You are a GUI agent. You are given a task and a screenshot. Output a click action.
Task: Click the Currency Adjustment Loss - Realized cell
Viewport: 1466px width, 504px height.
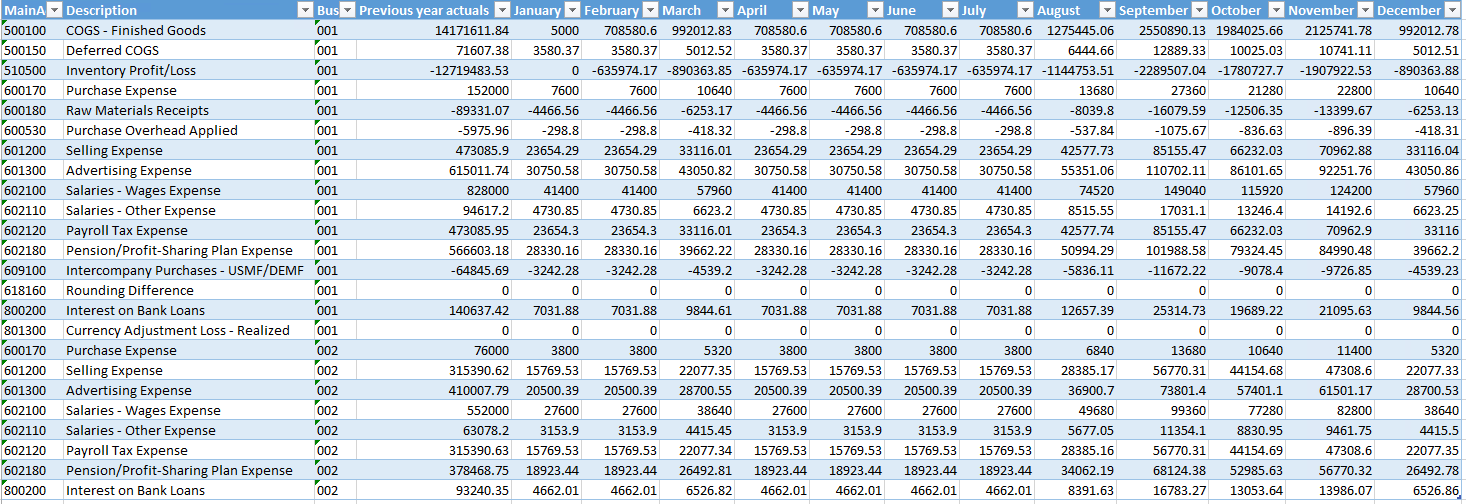pos(188,330)
